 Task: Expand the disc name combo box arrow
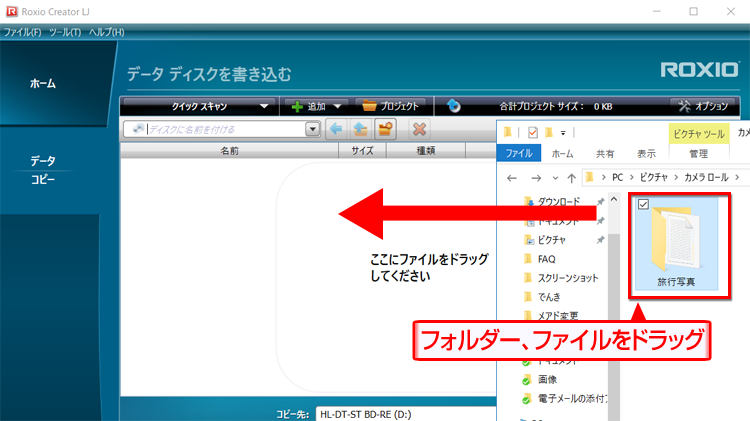pos(312,129)
